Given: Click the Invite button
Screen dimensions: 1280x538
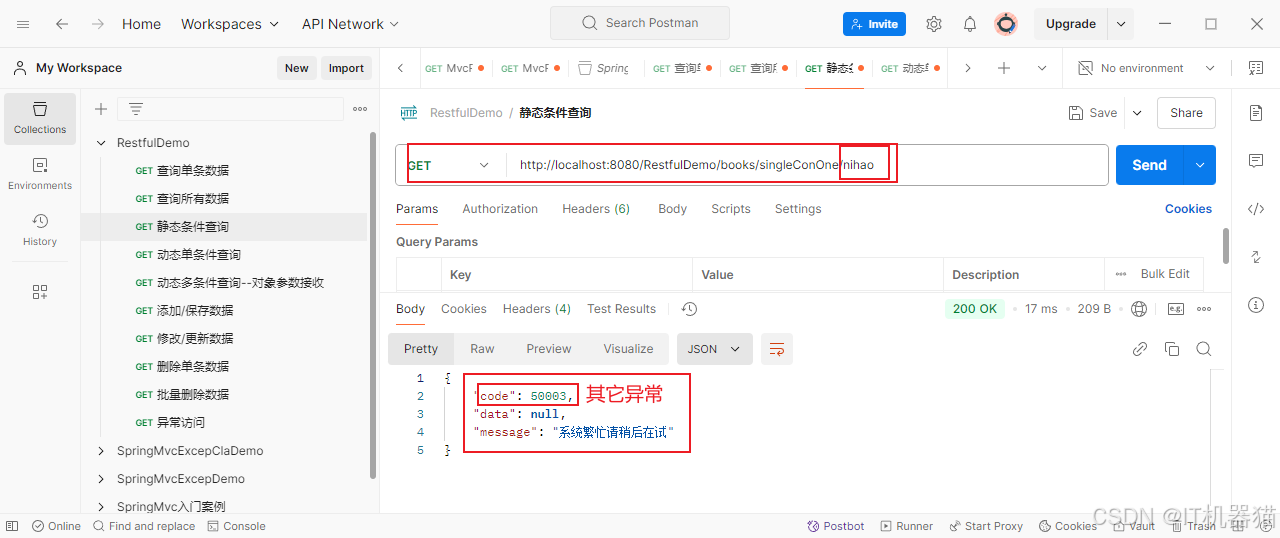Looking at the screenshot, I should point(874,24).
